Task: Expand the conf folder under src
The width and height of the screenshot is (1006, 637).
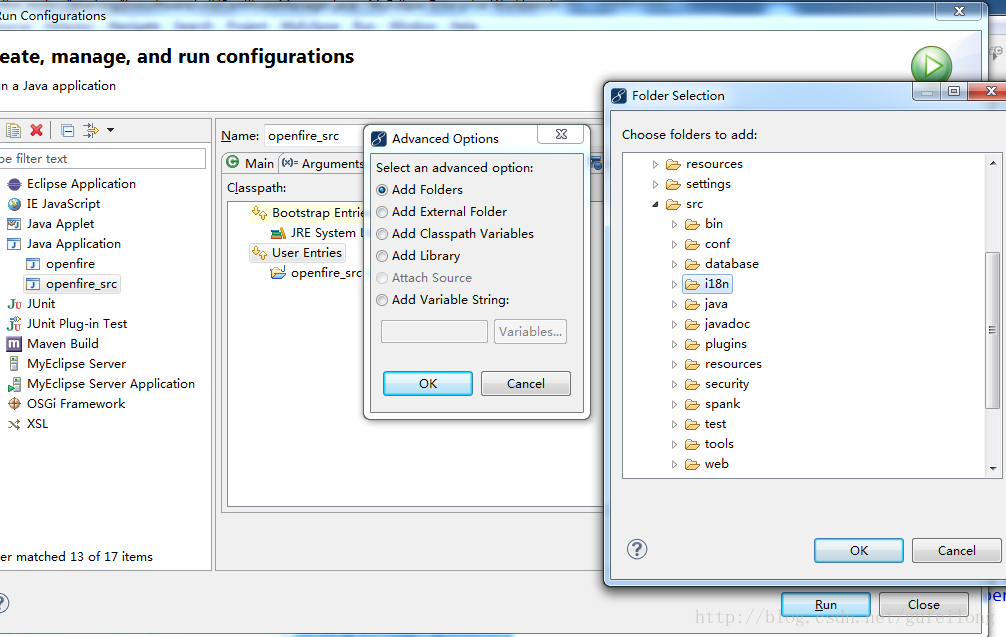Action: coord(674,244)
